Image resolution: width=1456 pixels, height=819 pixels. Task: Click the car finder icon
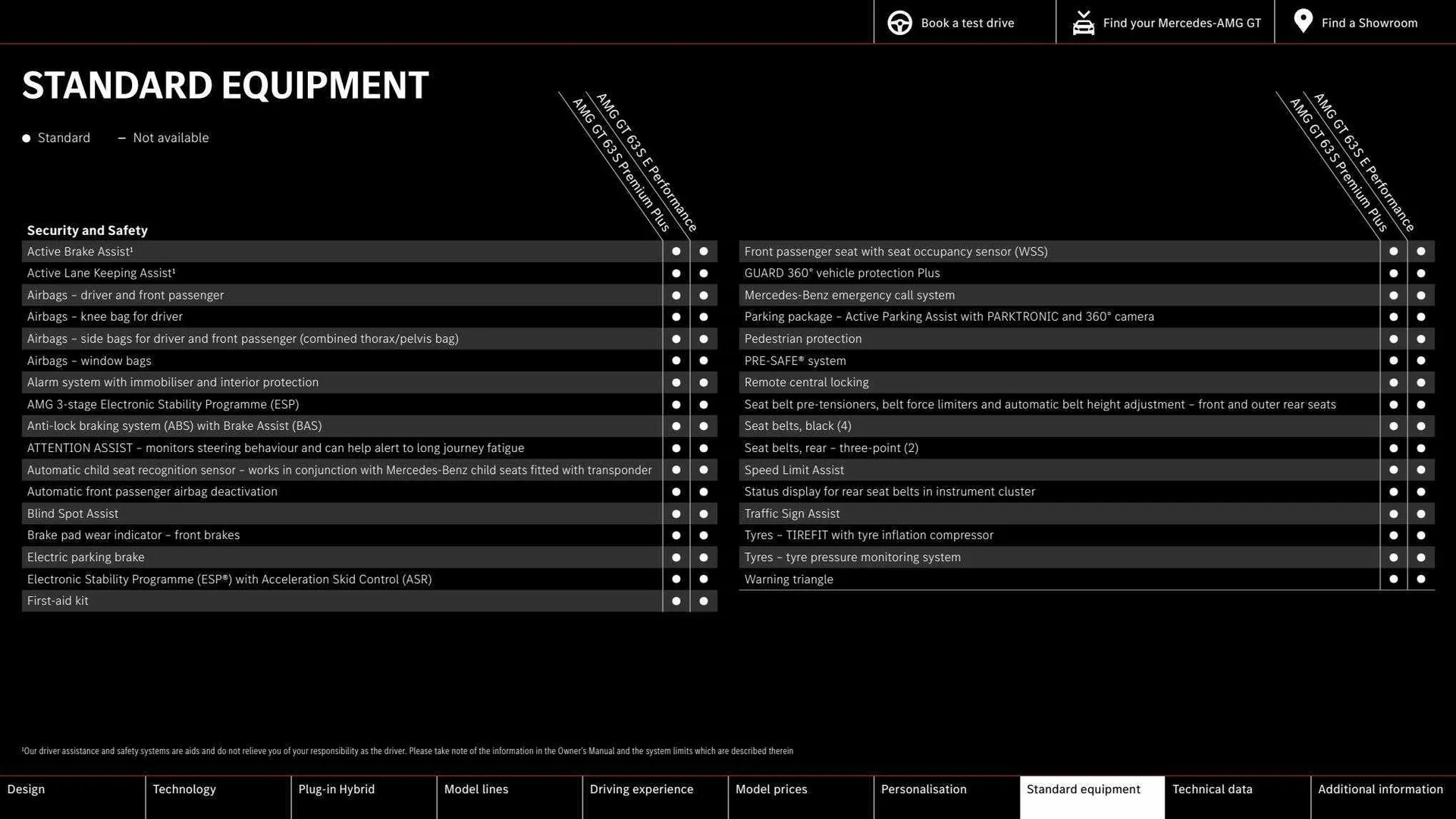1083,23
